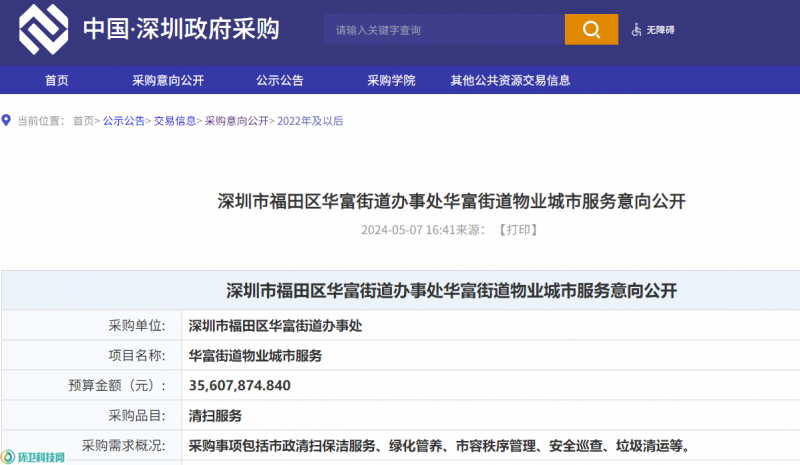This screenshot has height=465, width=800.
Task: Open the 采购学院 navigation tab
Action: (x=391, y=80)
